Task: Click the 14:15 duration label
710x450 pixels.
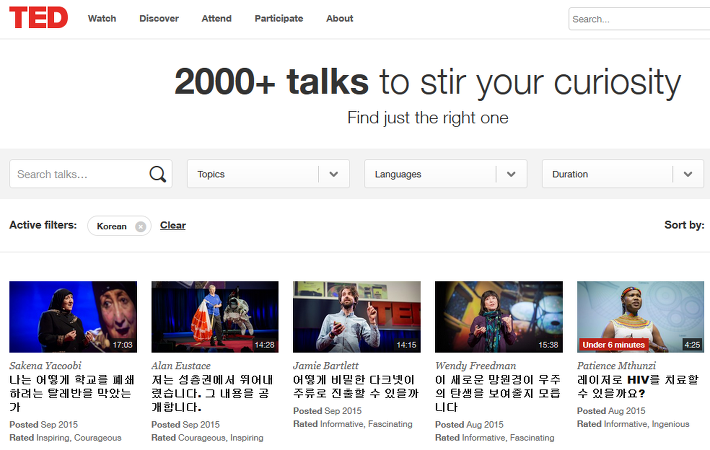Action: pos(406,345)
